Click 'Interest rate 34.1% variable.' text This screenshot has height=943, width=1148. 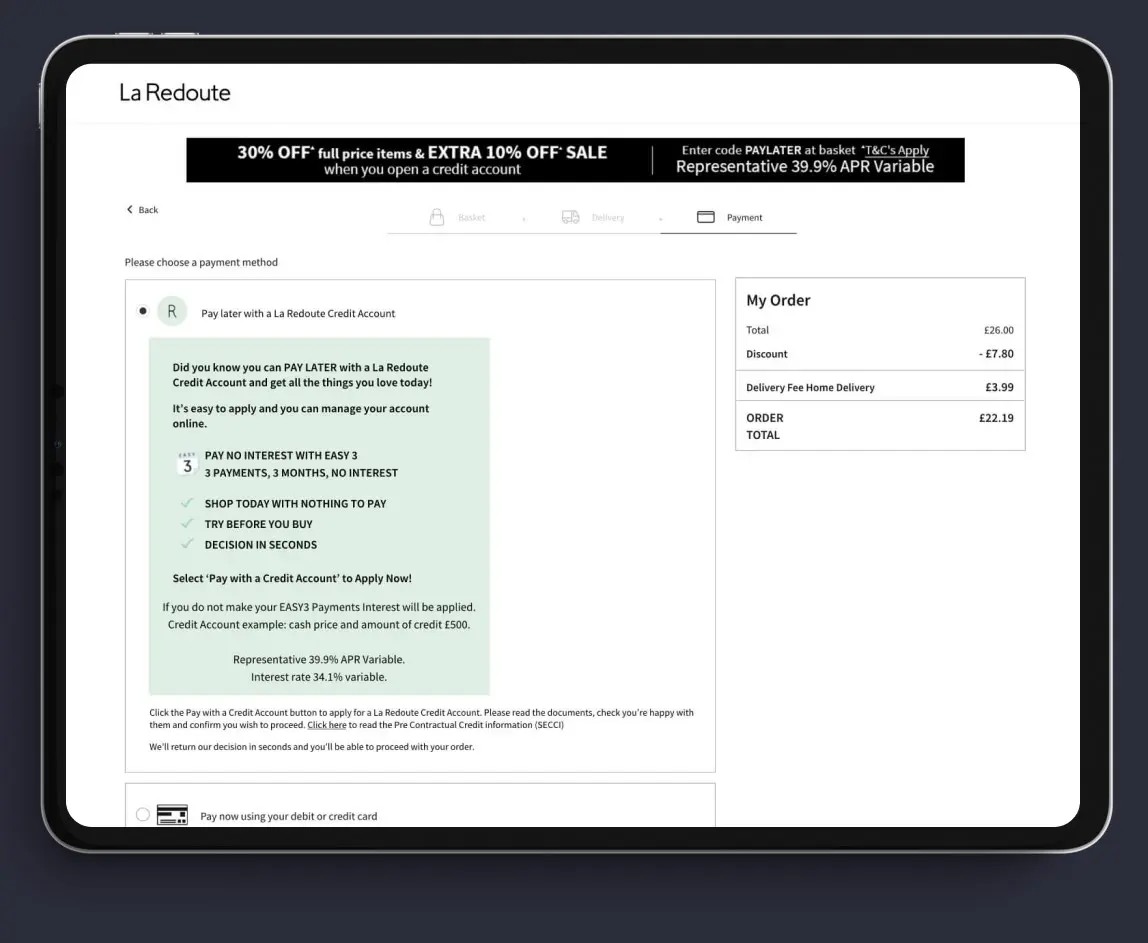(318, 677)
